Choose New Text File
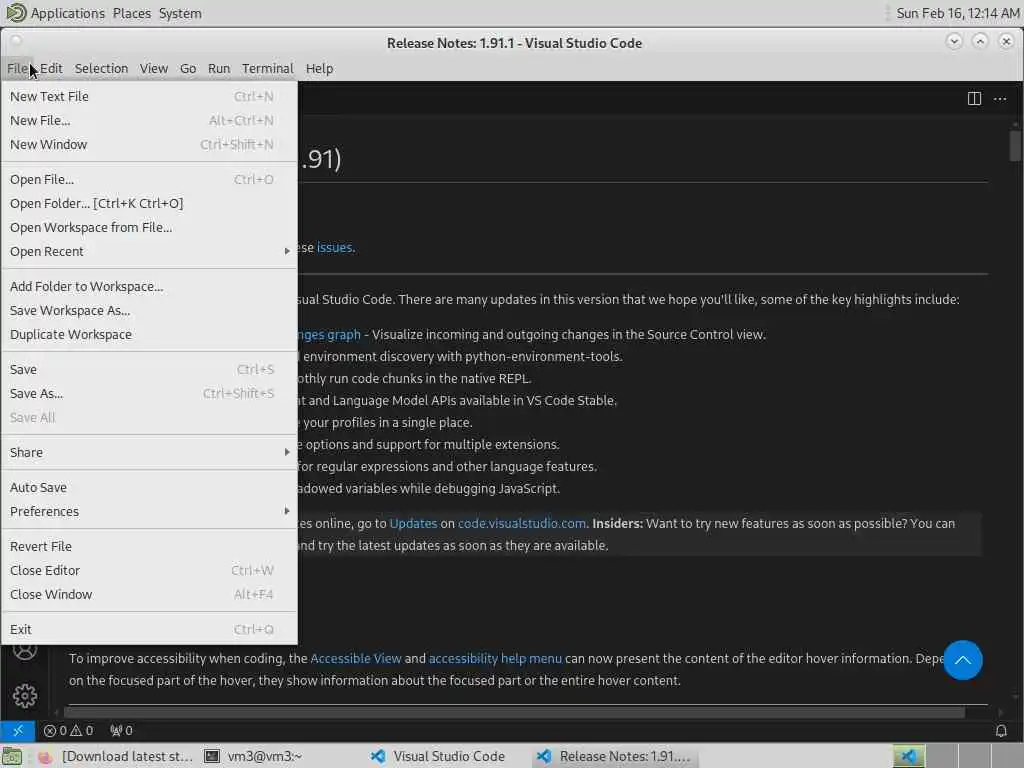 coord(150,96)
